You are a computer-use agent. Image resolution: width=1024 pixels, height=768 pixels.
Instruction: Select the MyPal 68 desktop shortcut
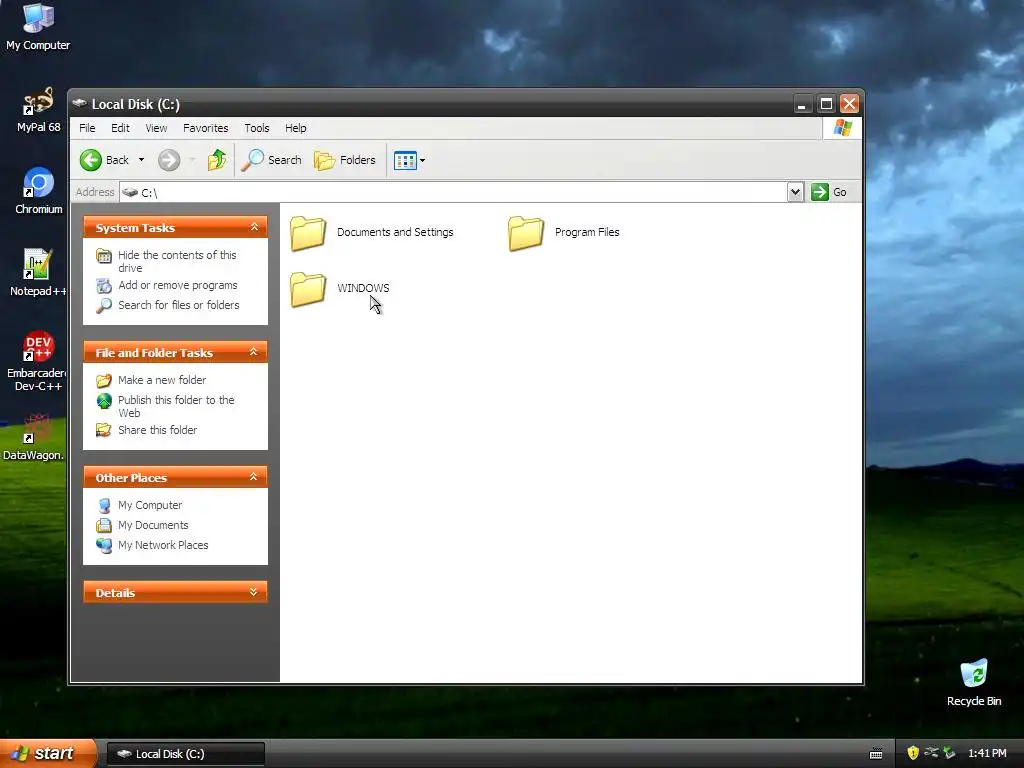(38, 109)
